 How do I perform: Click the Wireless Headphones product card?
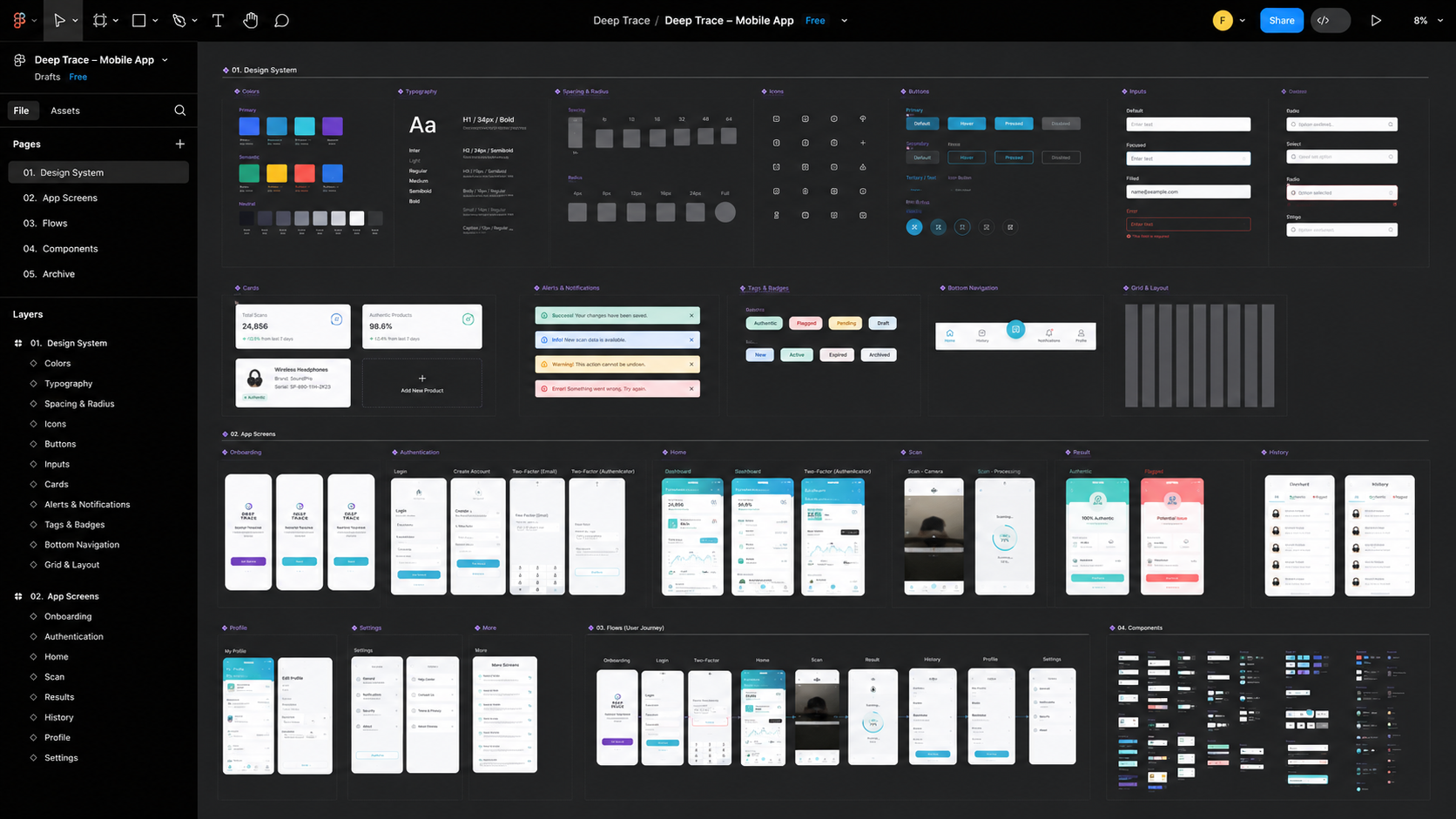tap(293, 383)
